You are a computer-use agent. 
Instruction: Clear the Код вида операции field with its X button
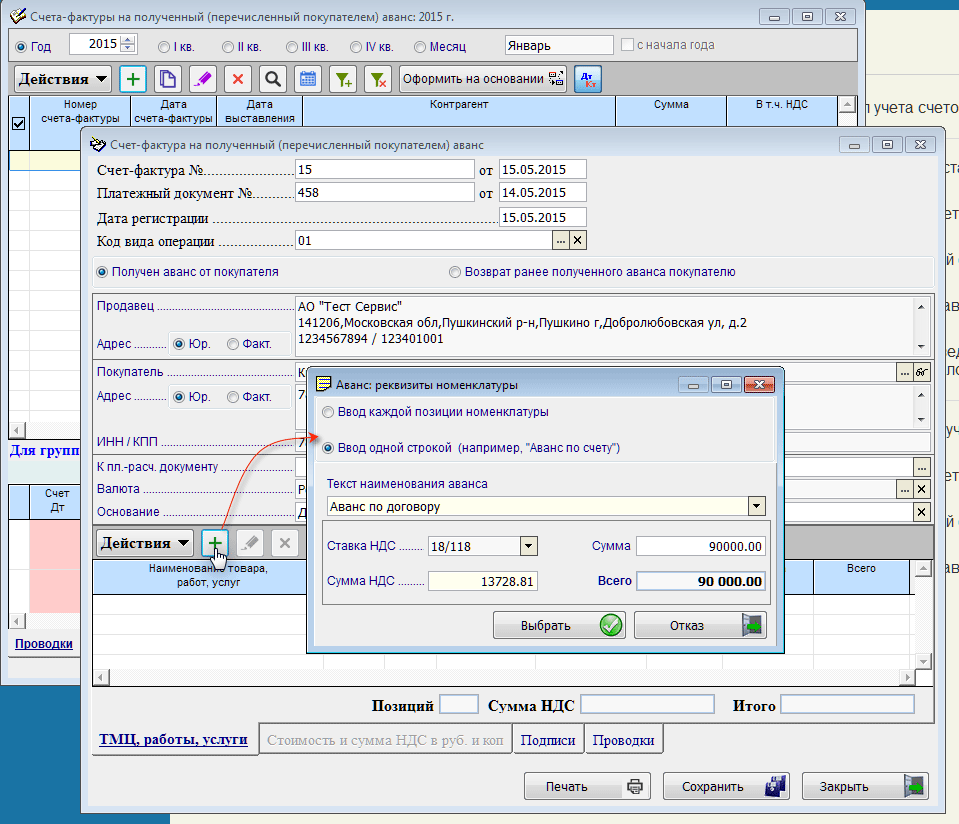(578, 240)
